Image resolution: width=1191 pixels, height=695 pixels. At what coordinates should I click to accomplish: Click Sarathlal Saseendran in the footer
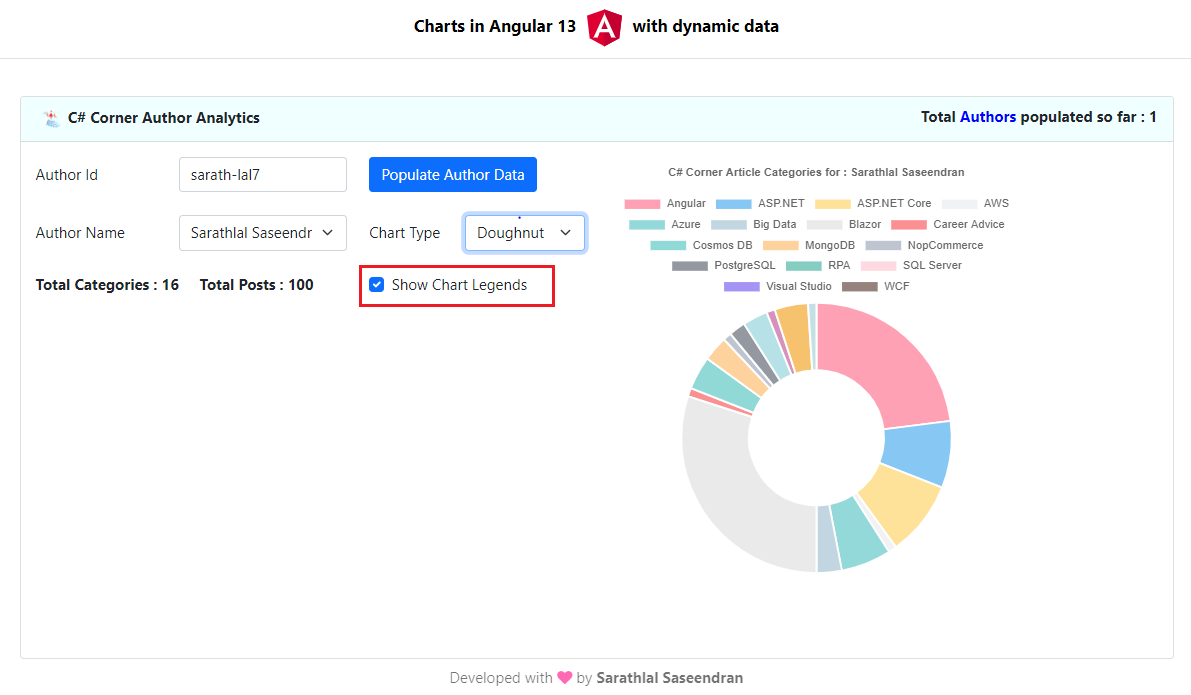669,678
